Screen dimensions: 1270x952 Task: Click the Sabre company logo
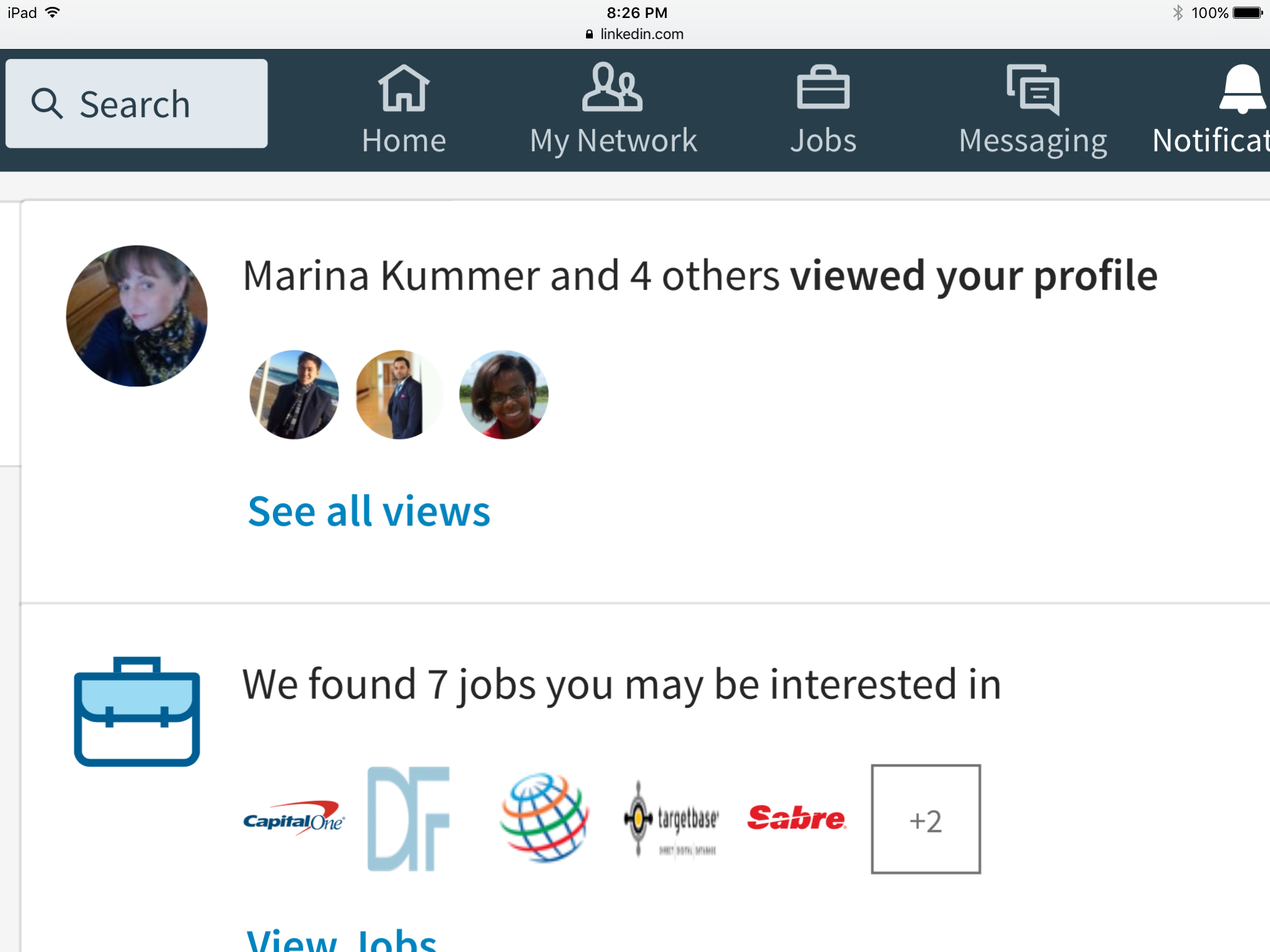pyautogui.click(x=797, y=818)
